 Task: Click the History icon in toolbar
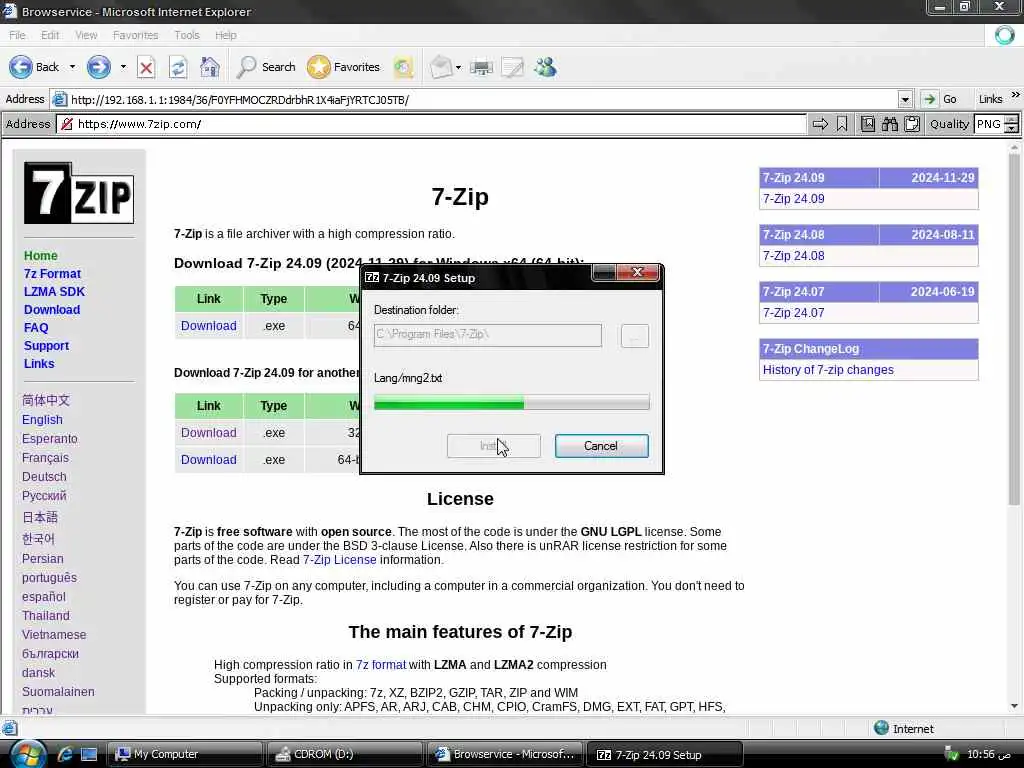coord(404,67)
